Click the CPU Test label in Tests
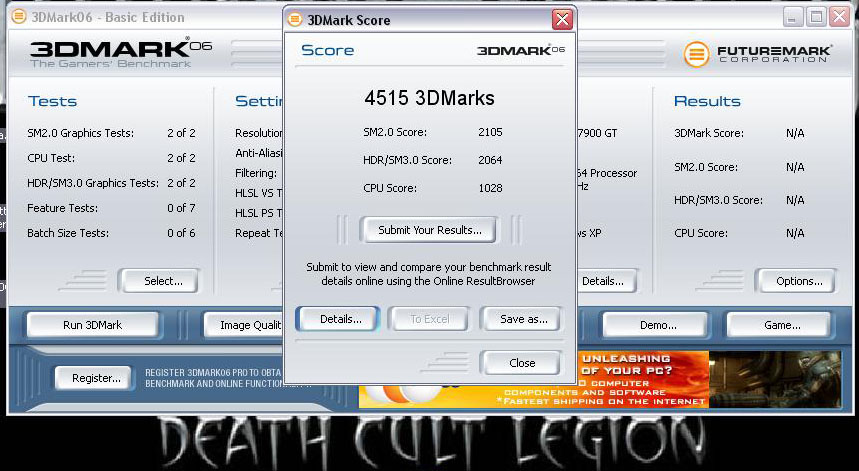The height and width of the screenshot is (471, 859). pos(50,158)
